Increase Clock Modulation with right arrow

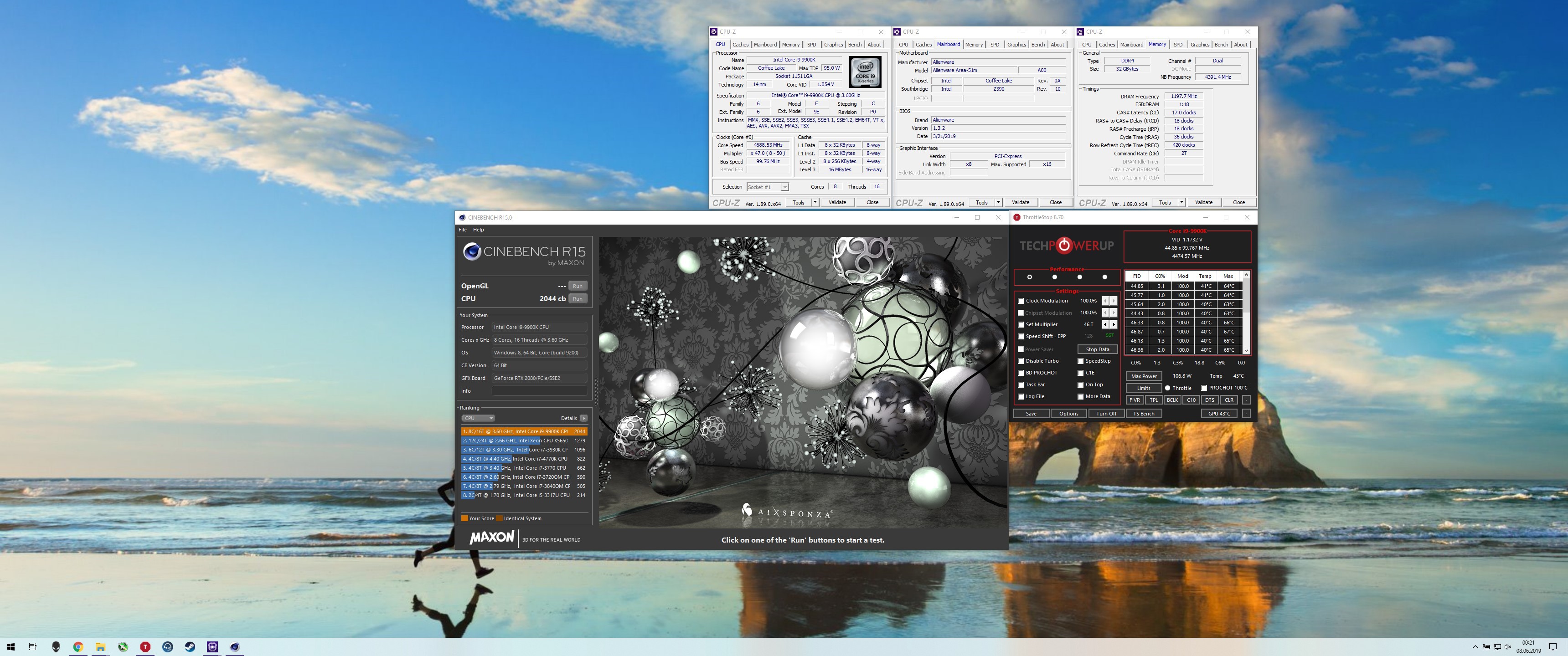pos(1113,301)
